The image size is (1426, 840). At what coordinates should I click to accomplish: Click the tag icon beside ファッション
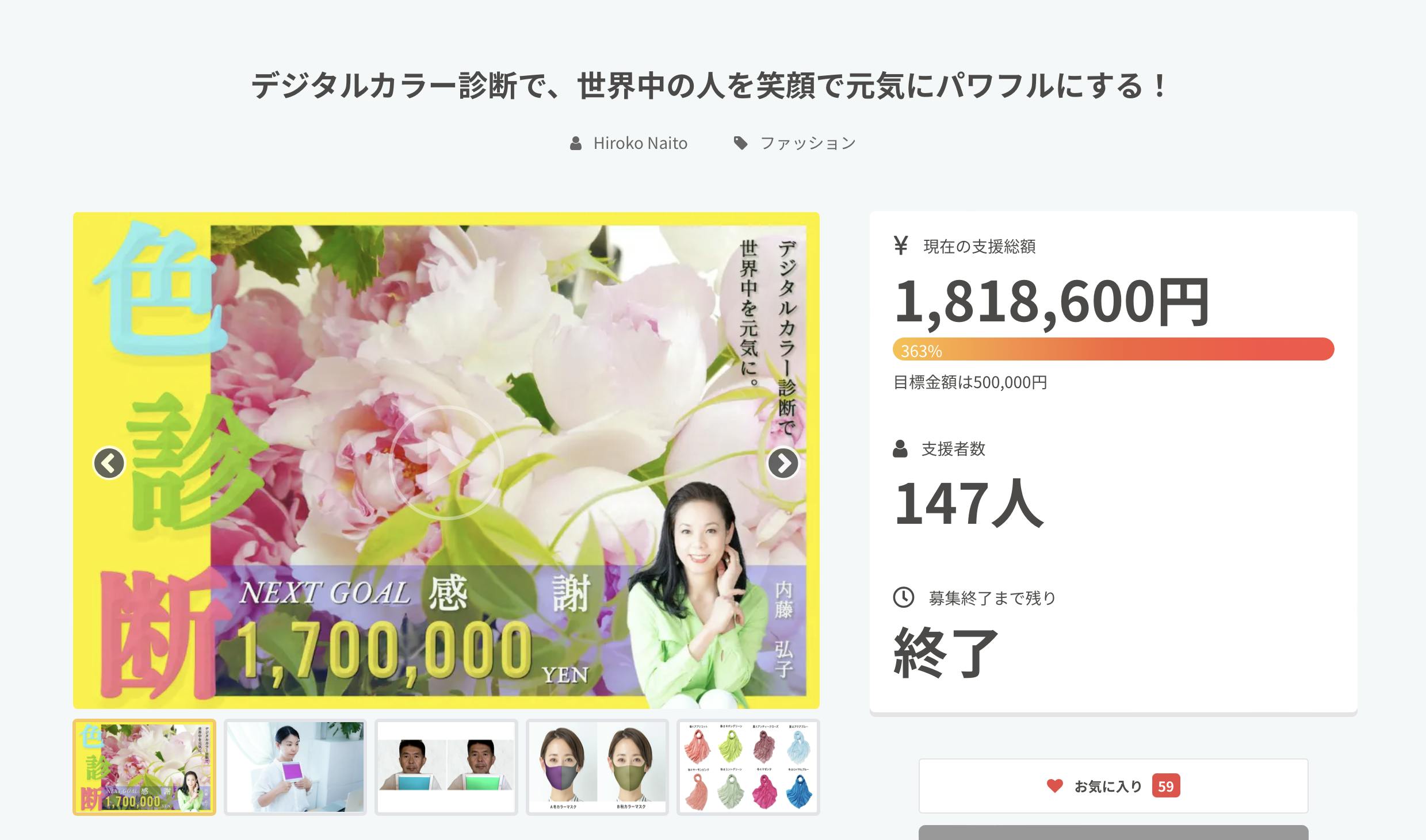(740, 143)
